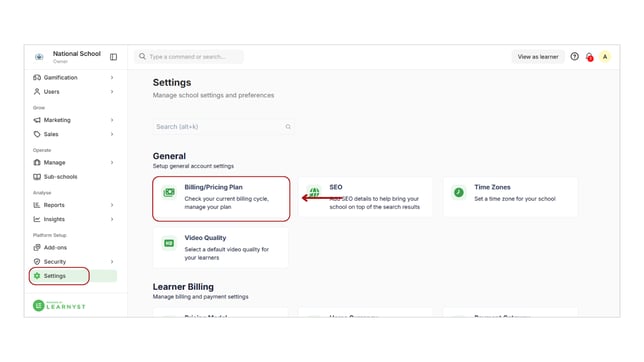644x362 pixels.
Task: Select Settings in the sidebar
Action: pos(74,276)
